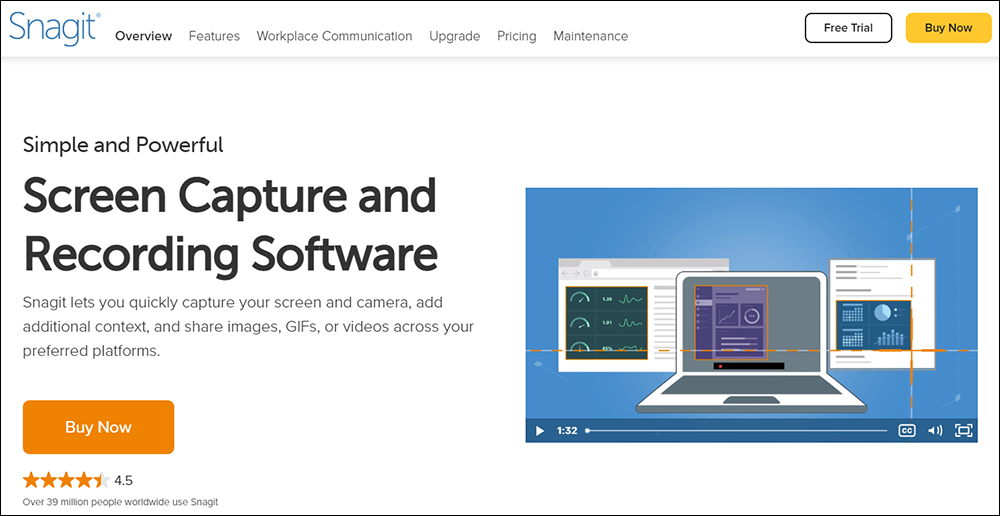Image resolution: width=1000 pixels, height=516 pixels.
Task: Open the video in fullscreen
Action: pyautogui.click(x=964, y=431)
